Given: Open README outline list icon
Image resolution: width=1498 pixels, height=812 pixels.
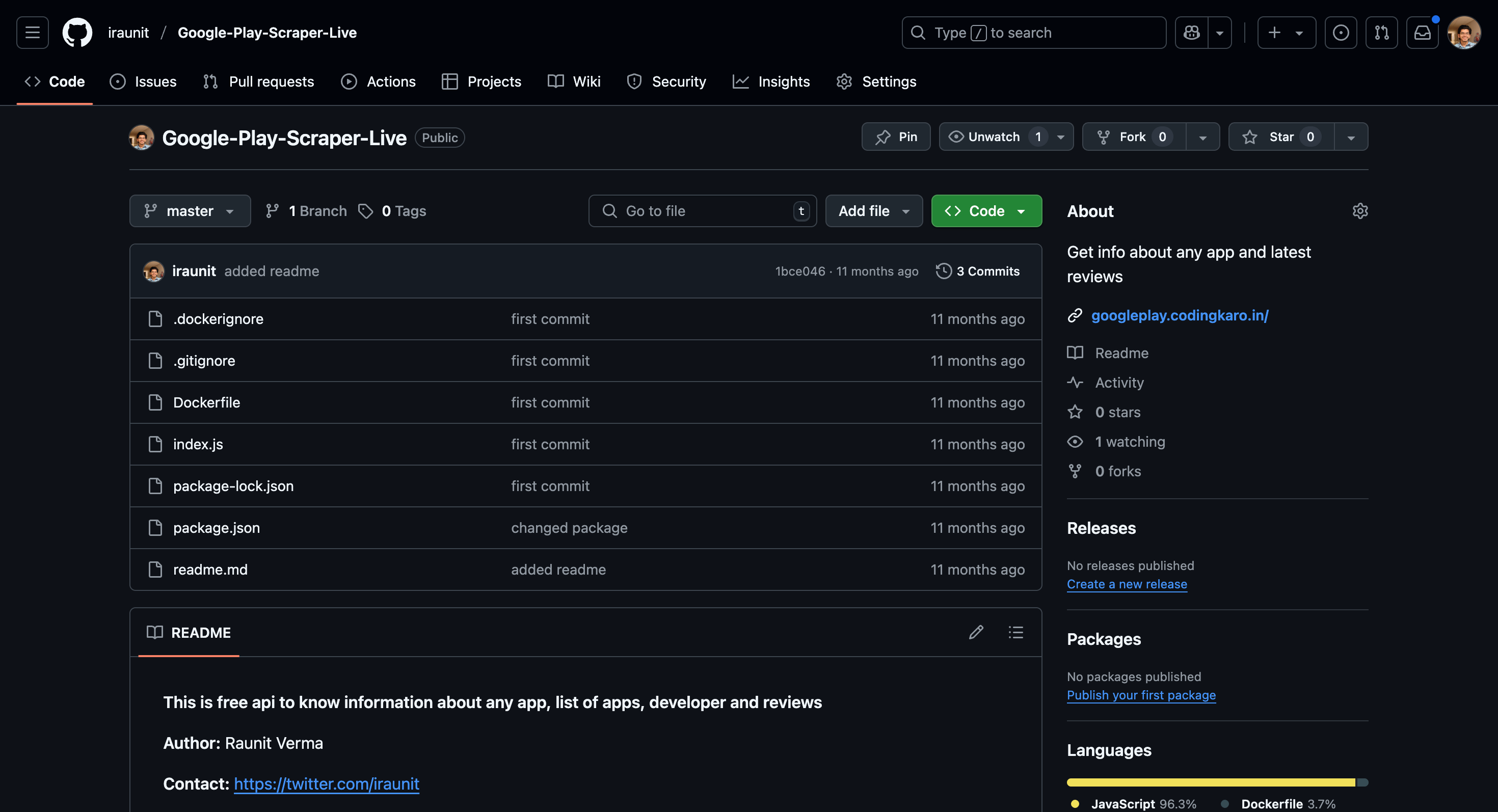Looking at the screenshot, I should click(1016, 632).
